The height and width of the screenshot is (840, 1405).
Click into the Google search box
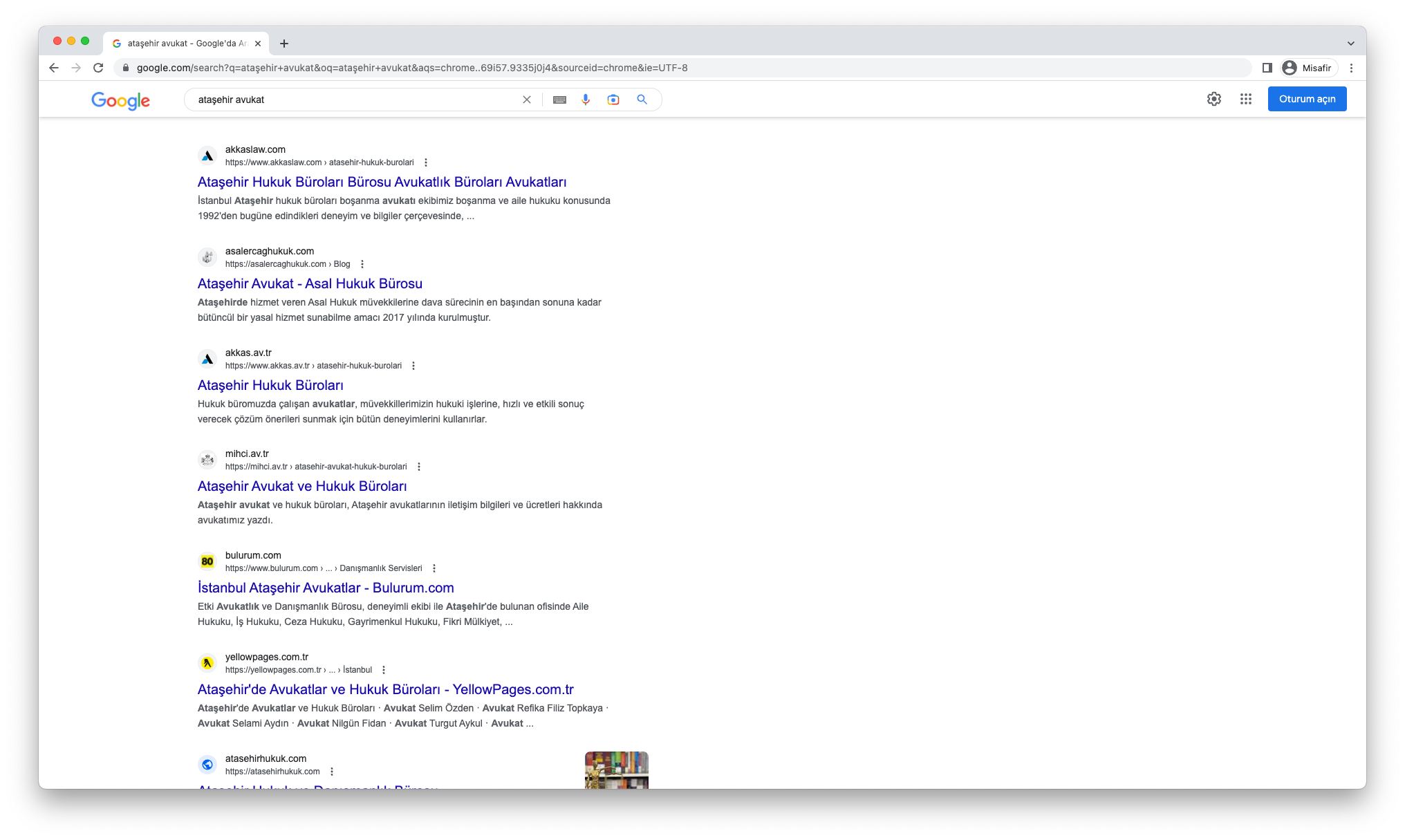(x=356, y=100)
